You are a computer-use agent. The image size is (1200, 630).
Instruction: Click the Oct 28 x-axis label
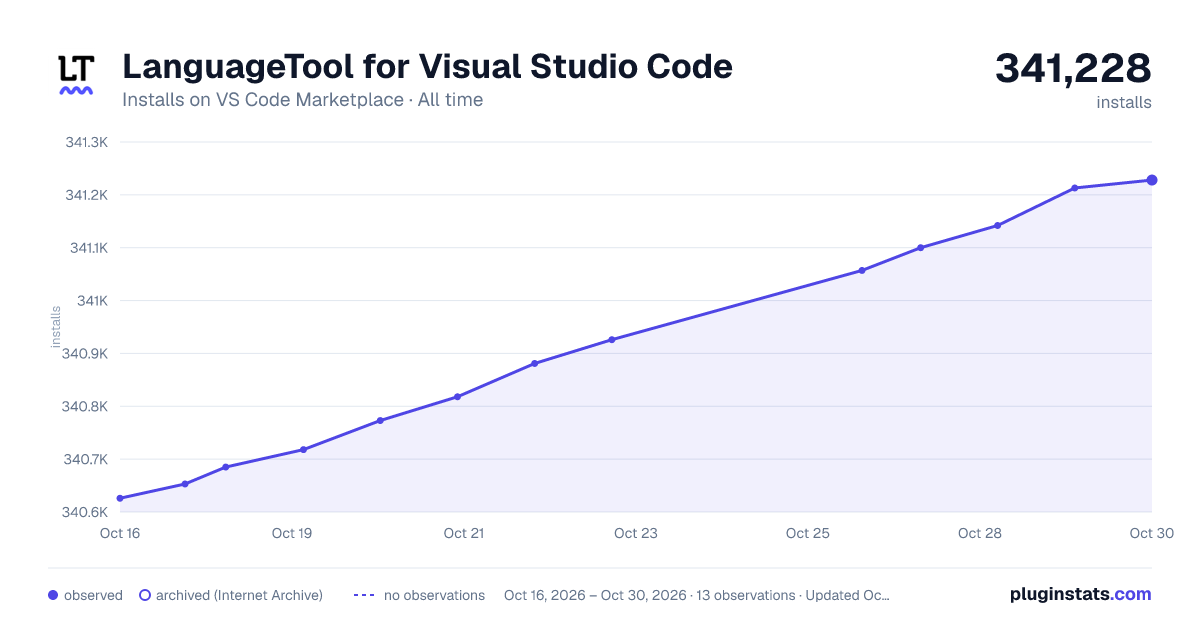tap(980, 533)
